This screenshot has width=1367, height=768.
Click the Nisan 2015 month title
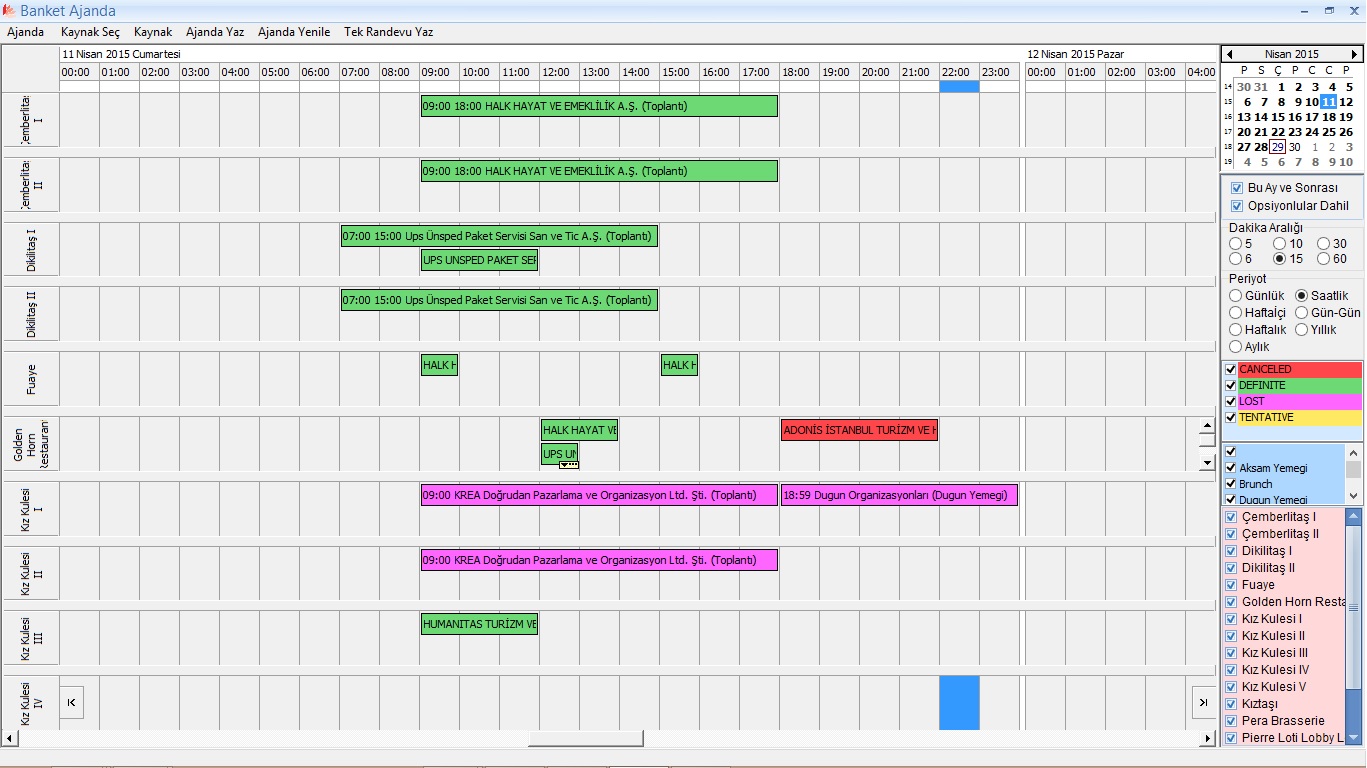pos(1292,54)
